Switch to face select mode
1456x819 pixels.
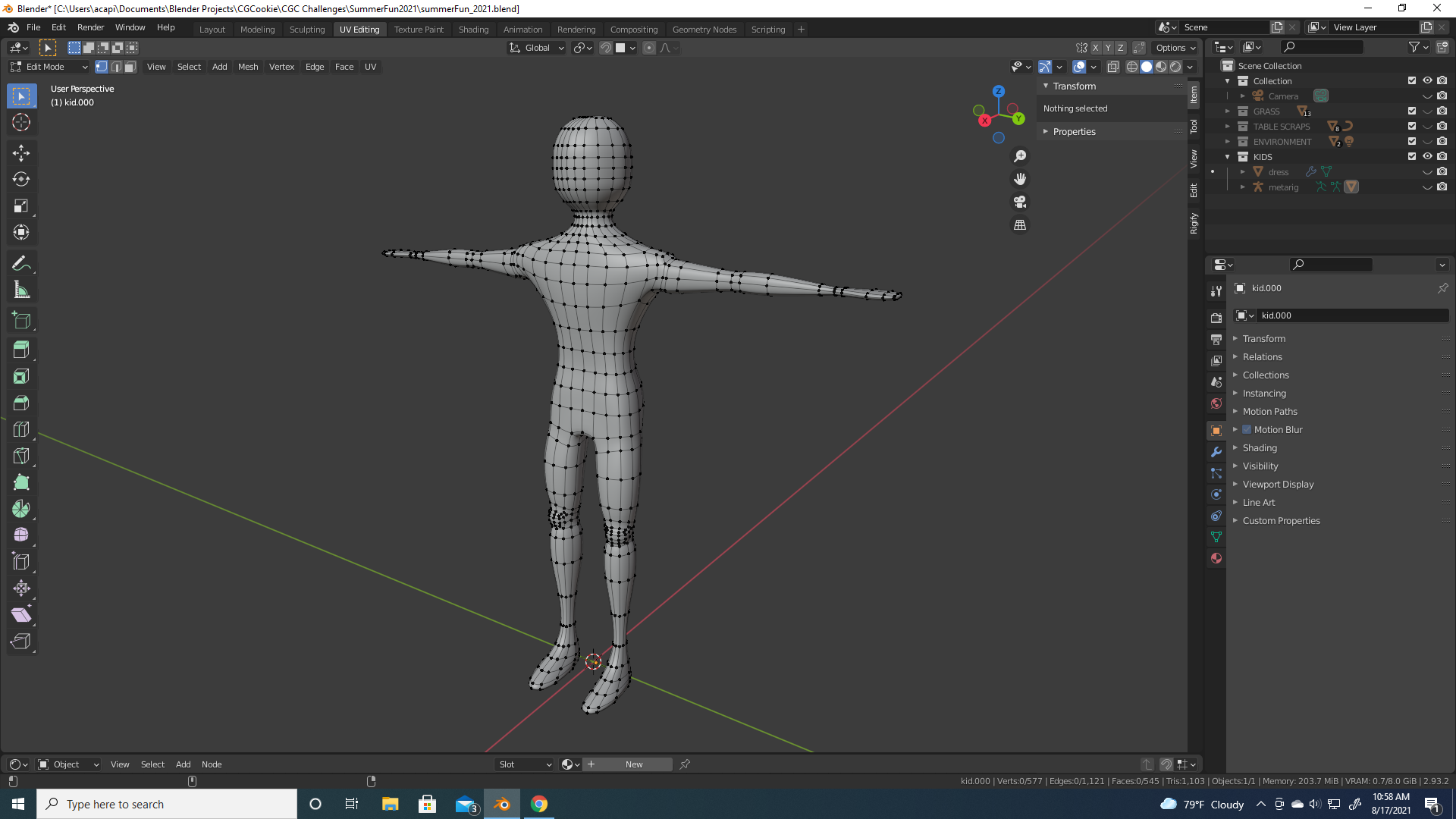pos(130,67)
